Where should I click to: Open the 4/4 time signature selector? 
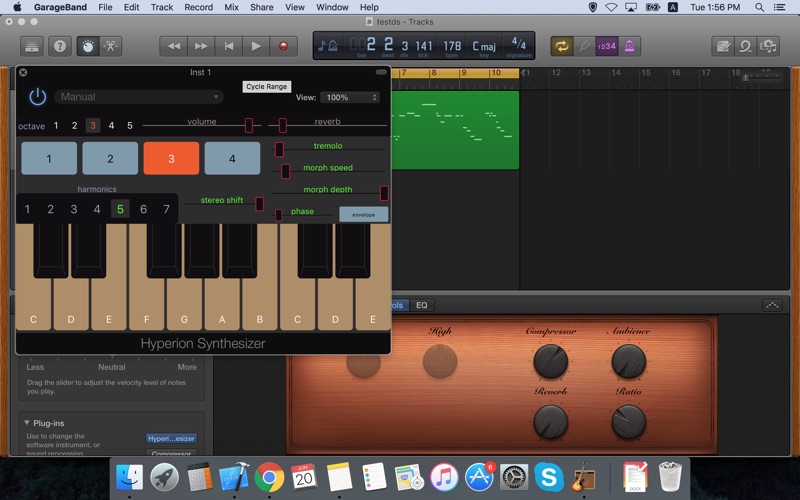coord(518,43)
